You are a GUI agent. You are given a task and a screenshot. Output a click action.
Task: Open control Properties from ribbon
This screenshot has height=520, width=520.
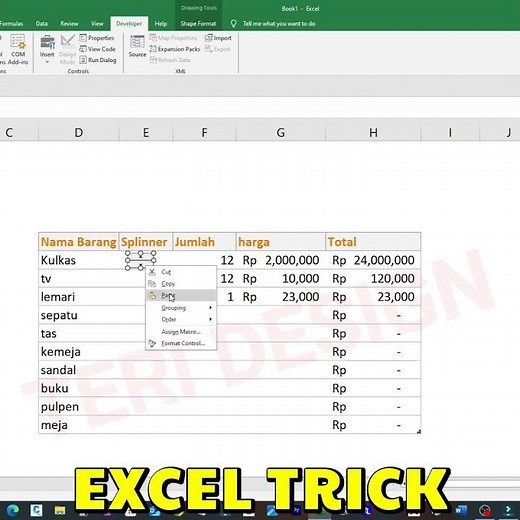[97, 38]
